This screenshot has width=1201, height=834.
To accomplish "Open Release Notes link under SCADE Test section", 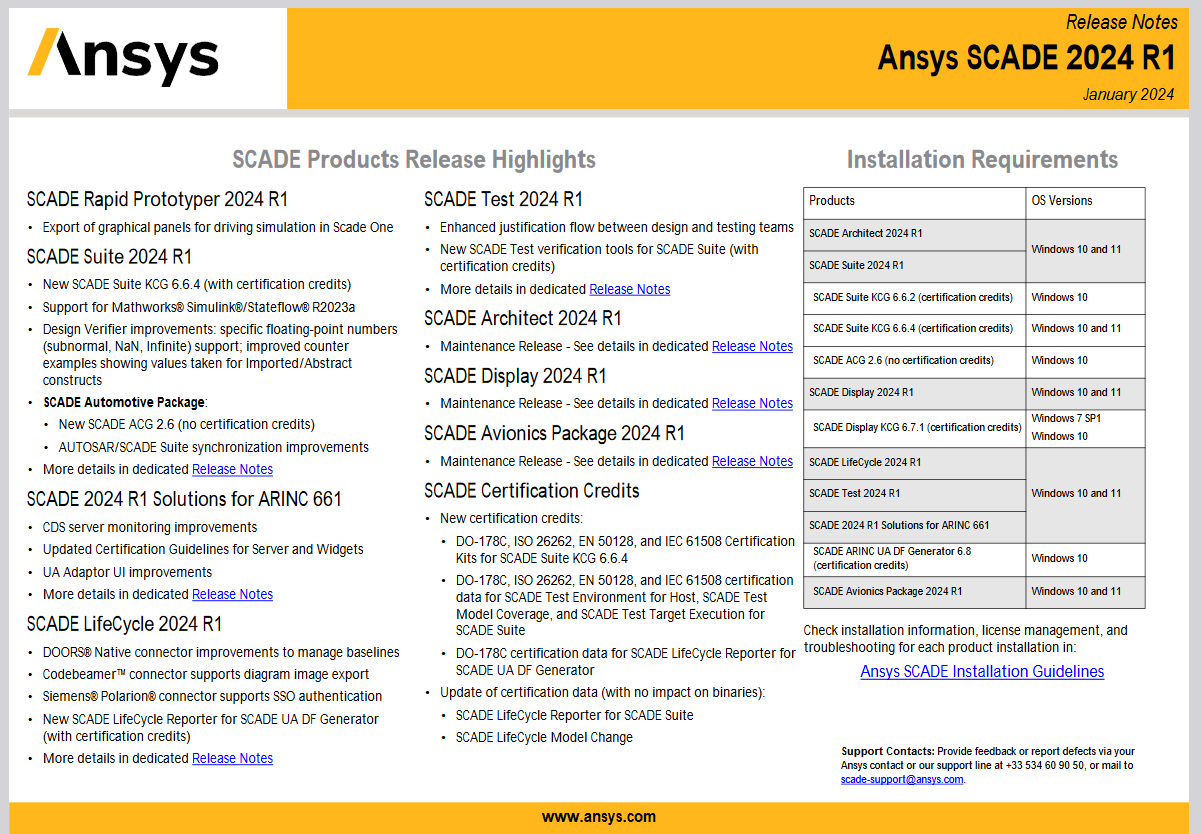I will [x=630, y=289].
